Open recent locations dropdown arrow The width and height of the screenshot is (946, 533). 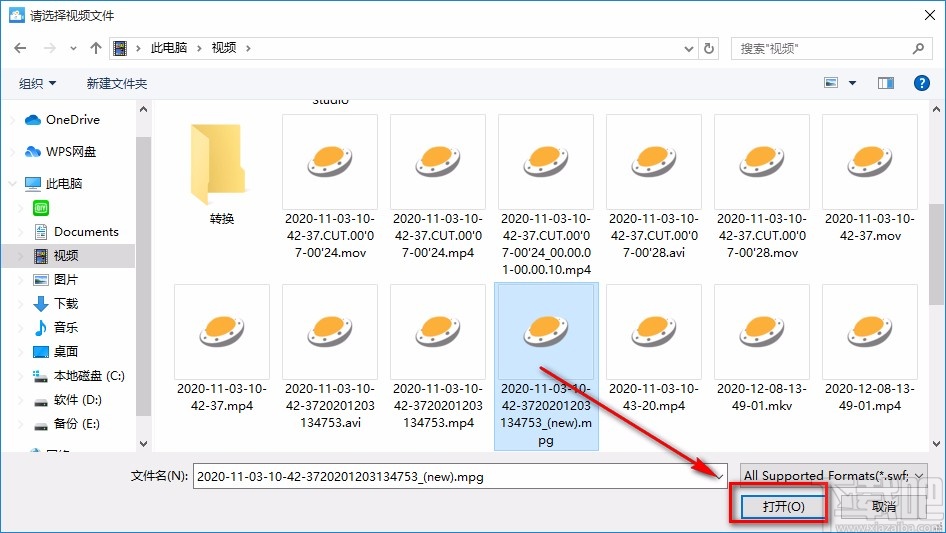[73, 48]
